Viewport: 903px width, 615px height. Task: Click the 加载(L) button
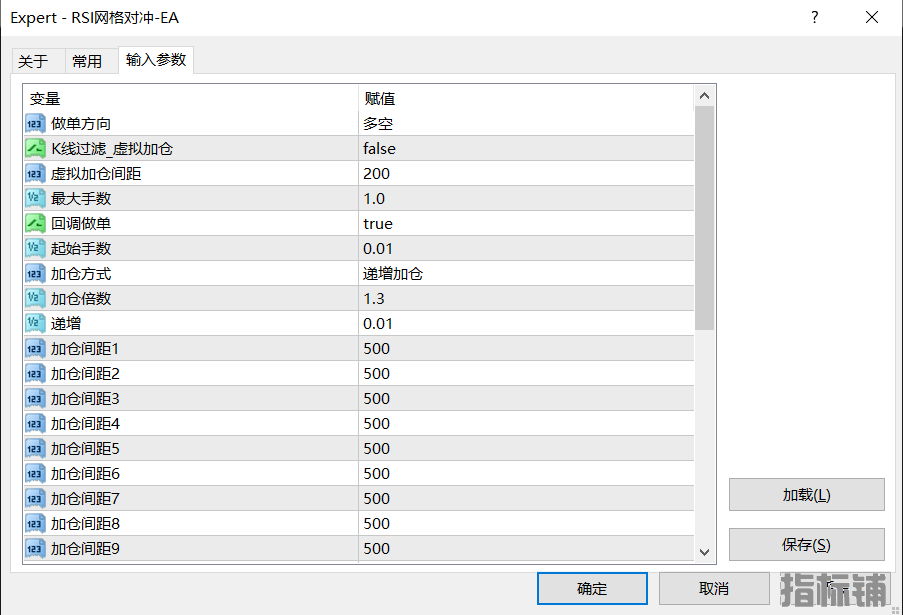pyautogui.click(x=806, y=495)
